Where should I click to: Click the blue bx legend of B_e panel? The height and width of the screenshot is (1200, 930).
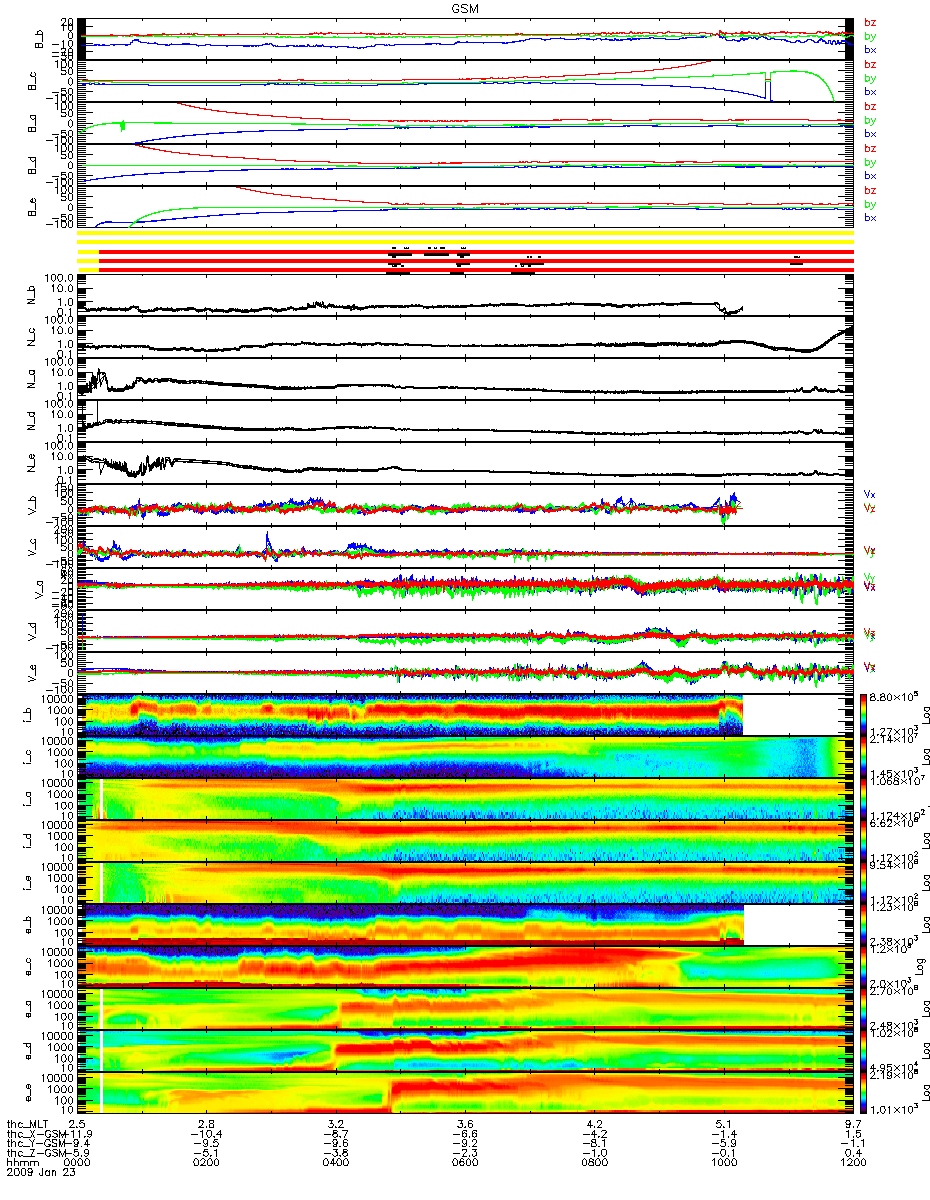coord(870,218)
